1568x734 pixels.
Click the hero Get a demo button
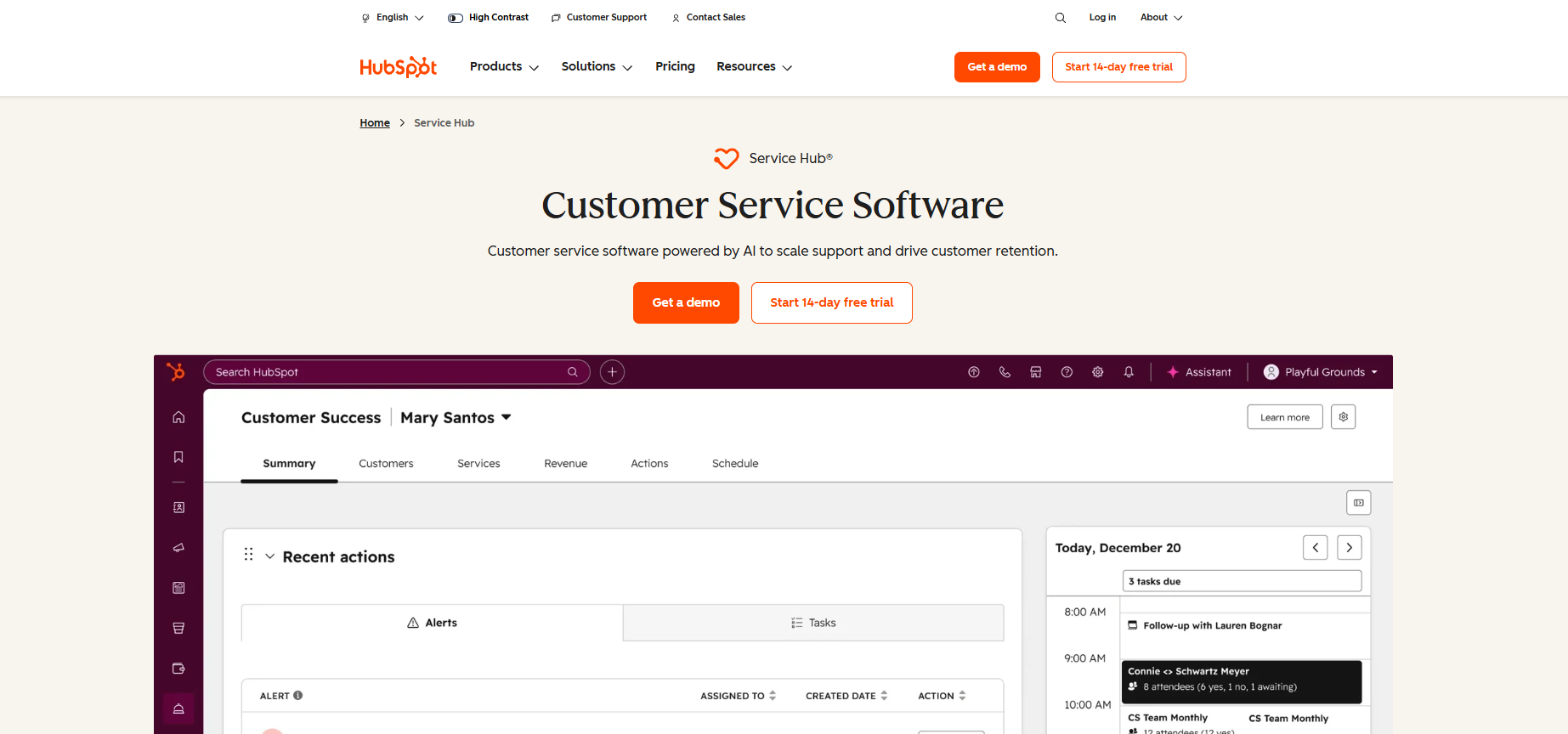[686, 302]
